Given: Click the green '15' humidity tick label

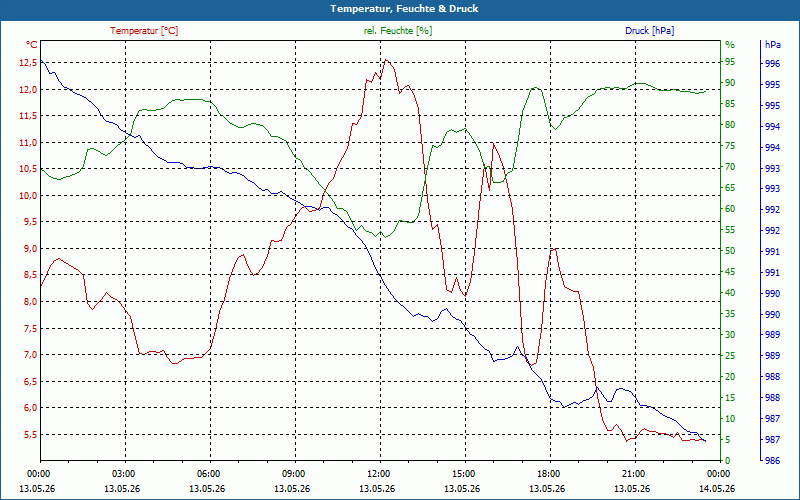Looking at the screenshot, I should tap(730, 398).
